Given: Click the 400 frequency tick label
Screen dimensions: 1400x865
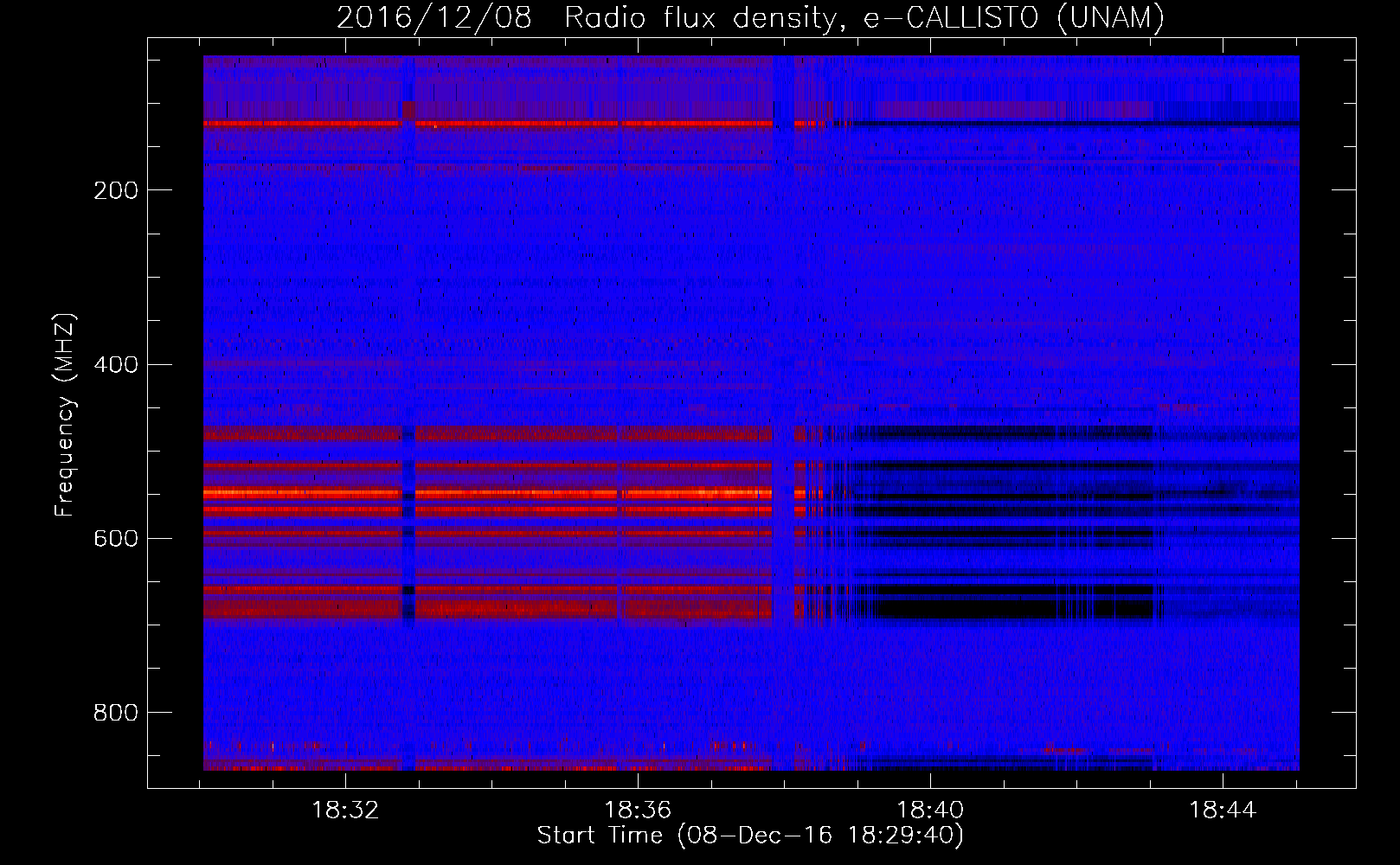Looking at the screenshot, I should pyautogui.click(x=116, y=364).
